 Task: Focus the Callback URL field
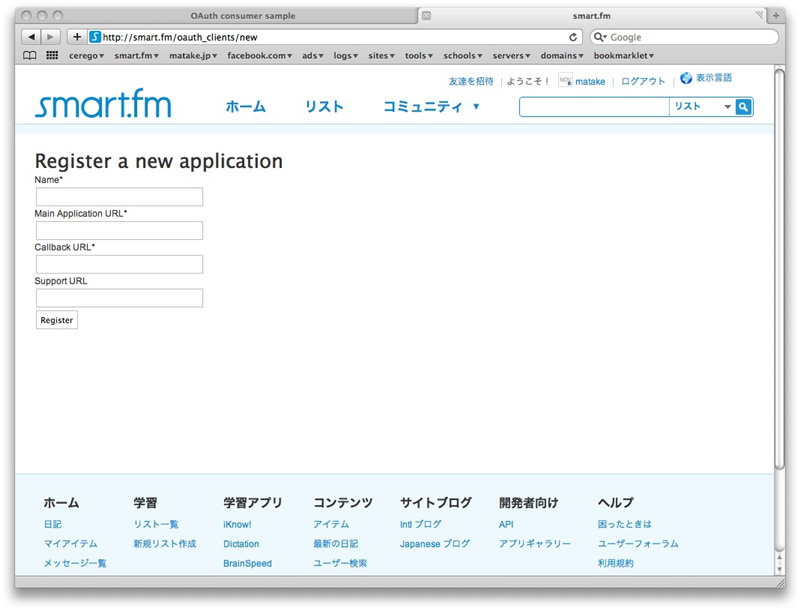pos(119,264)
